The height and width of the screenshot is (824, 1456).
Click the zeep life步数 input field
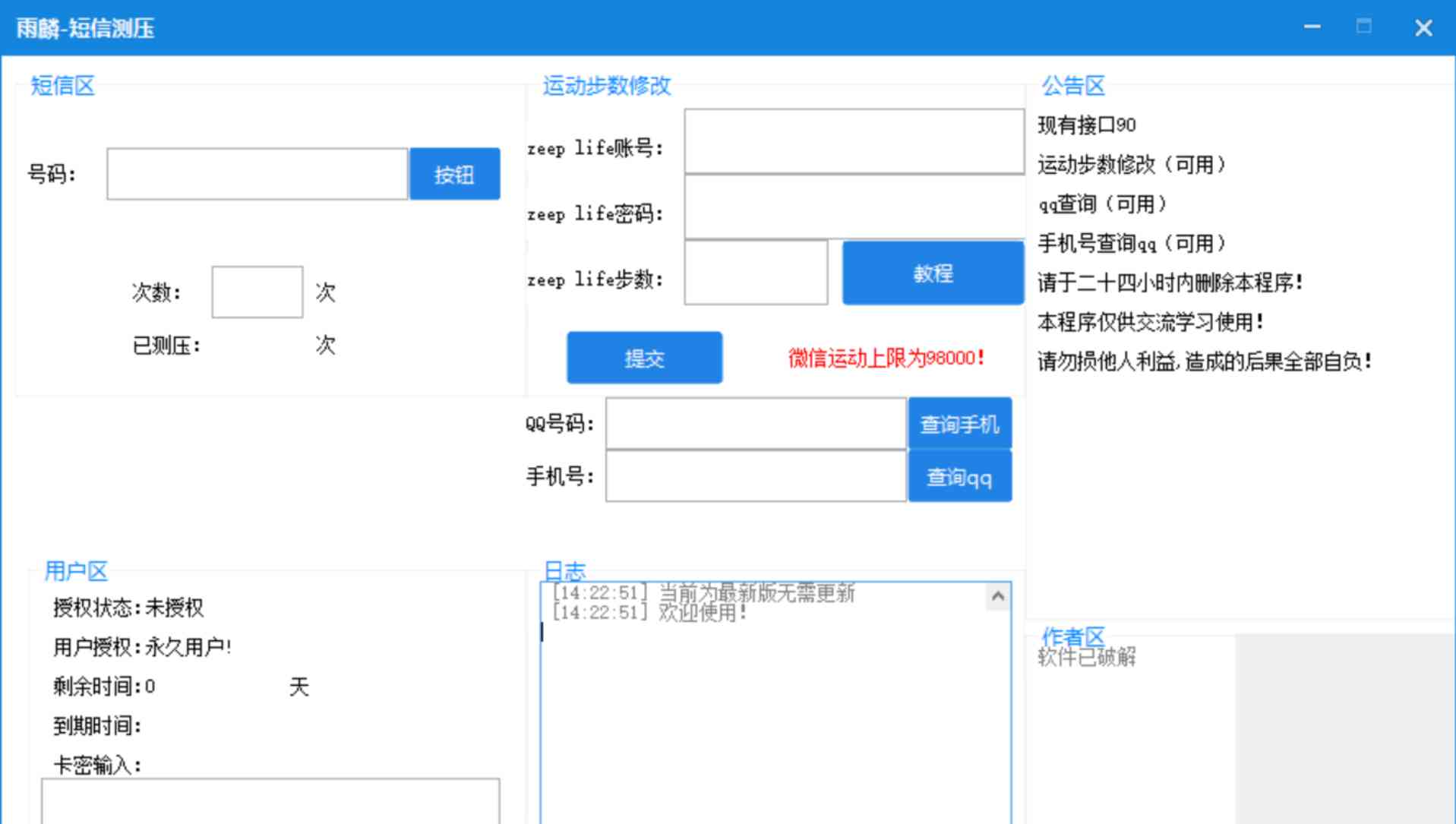pos(756,273)
